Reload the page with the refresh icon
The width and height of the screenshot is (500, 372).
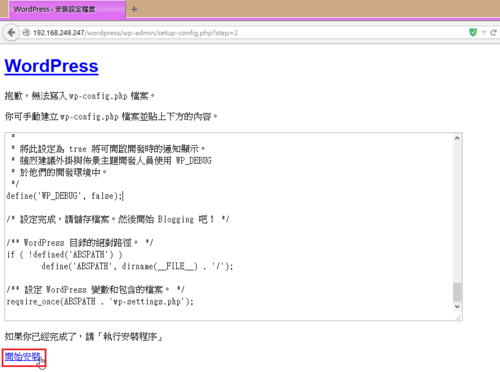point(494,33)
